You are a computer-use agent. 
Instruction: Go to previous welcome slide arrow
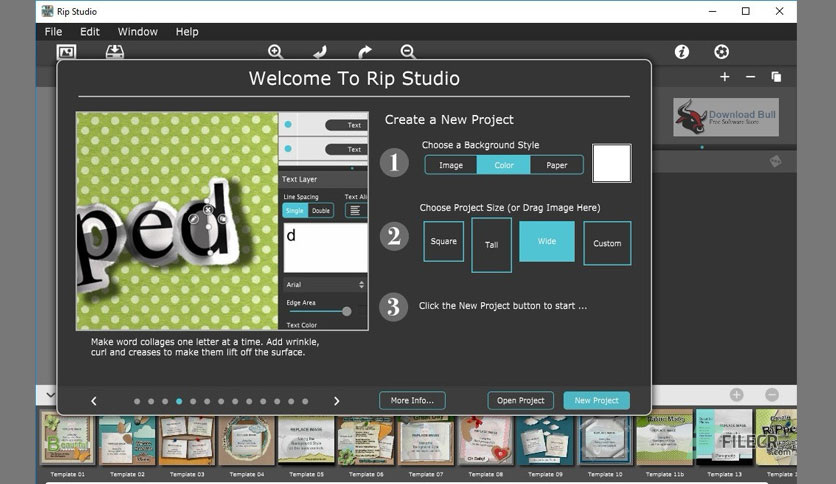[94, 401]
